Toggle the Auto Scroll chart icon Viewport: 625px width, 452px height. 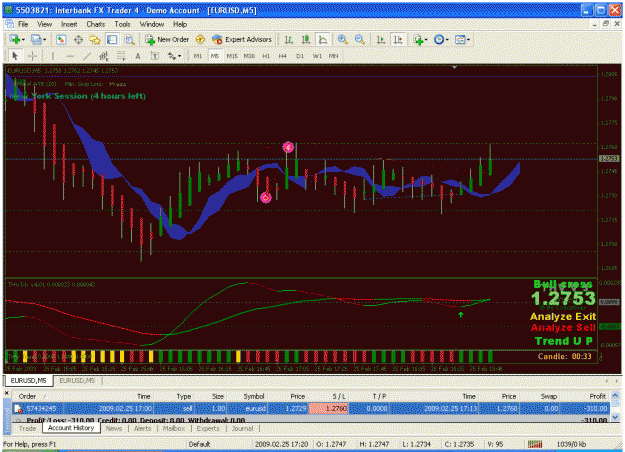(381, 39)
